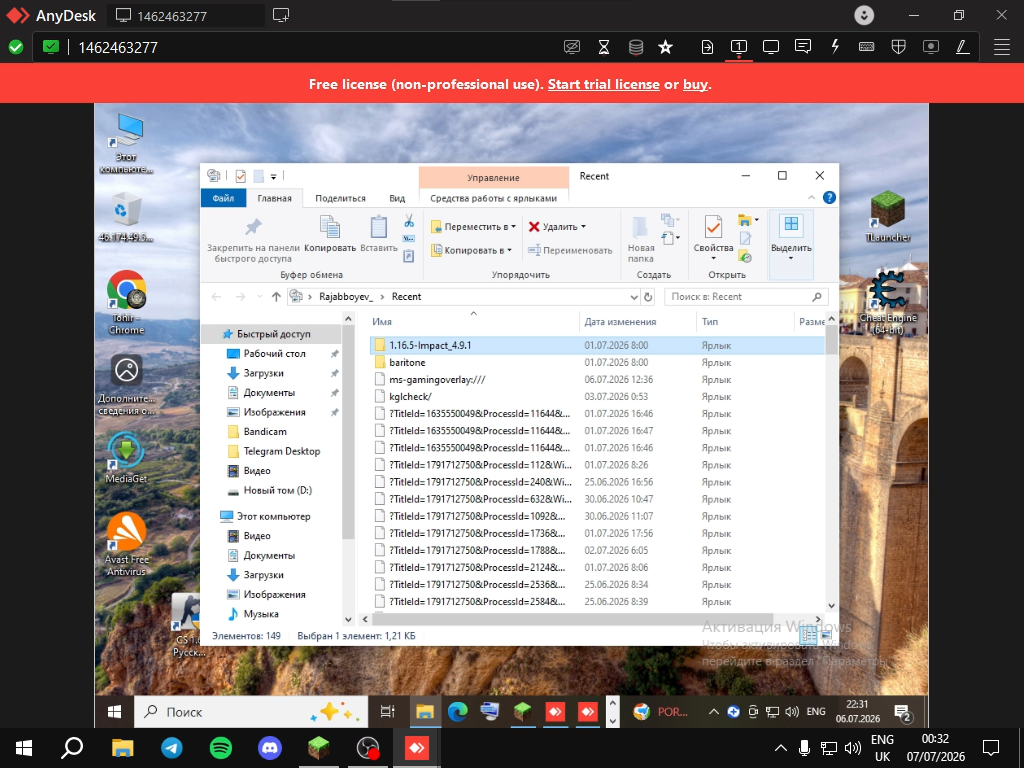This screenshot has height=768, width=1024.
Task: Select the baritone shortcut row
Action: 597,362
